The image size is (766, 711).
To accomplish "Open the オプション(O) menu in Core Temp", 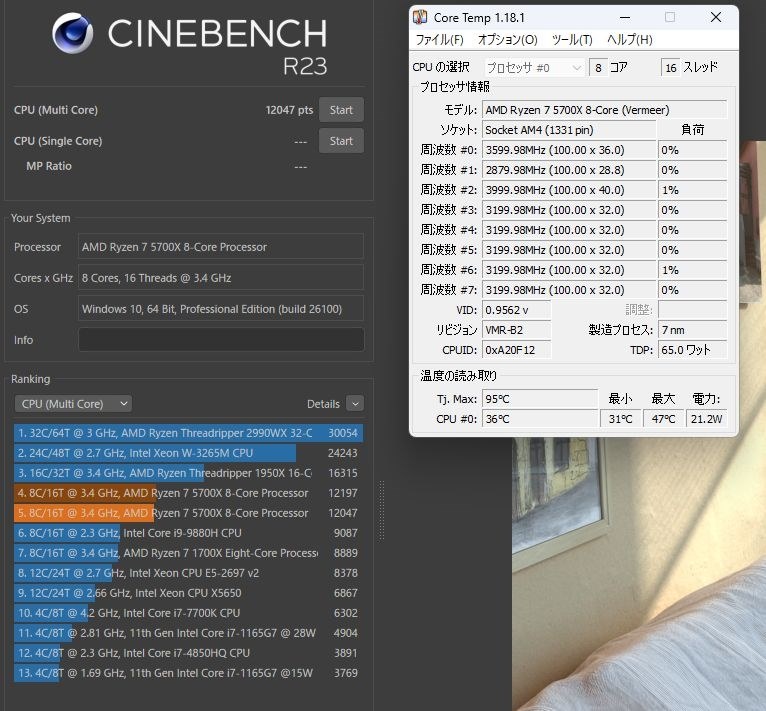I will 508,40.
